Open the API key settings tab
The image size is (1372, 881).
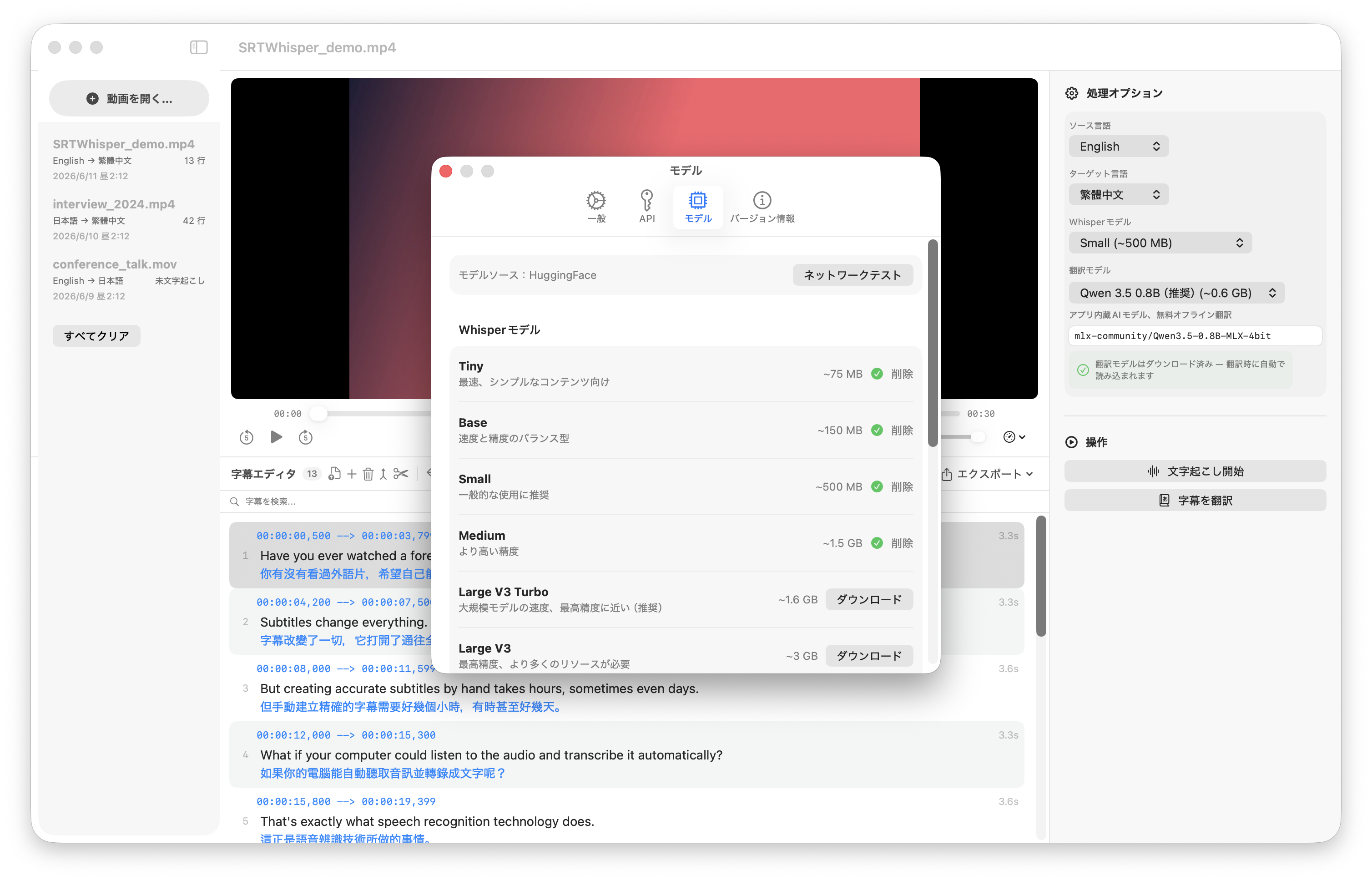pos(646,207)
